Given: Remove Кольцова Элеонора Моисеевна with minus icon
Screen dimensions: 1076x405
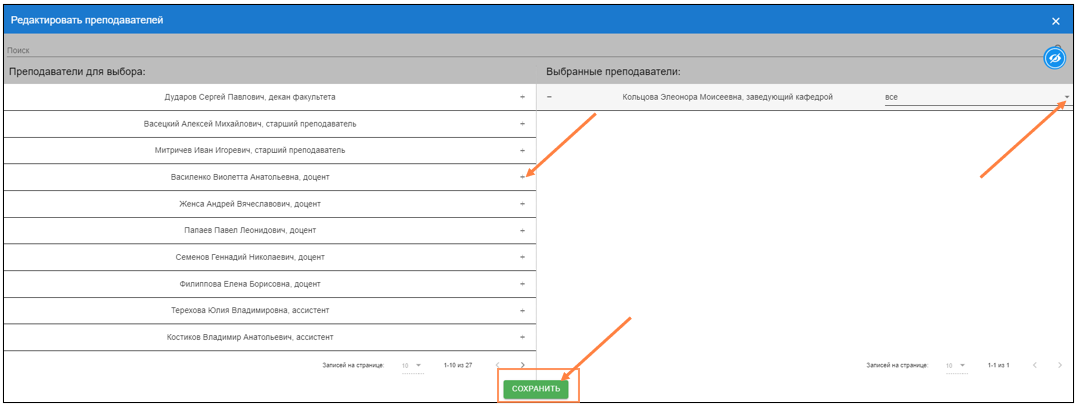Looking at the screenshot, I should (x=550, y=97).
